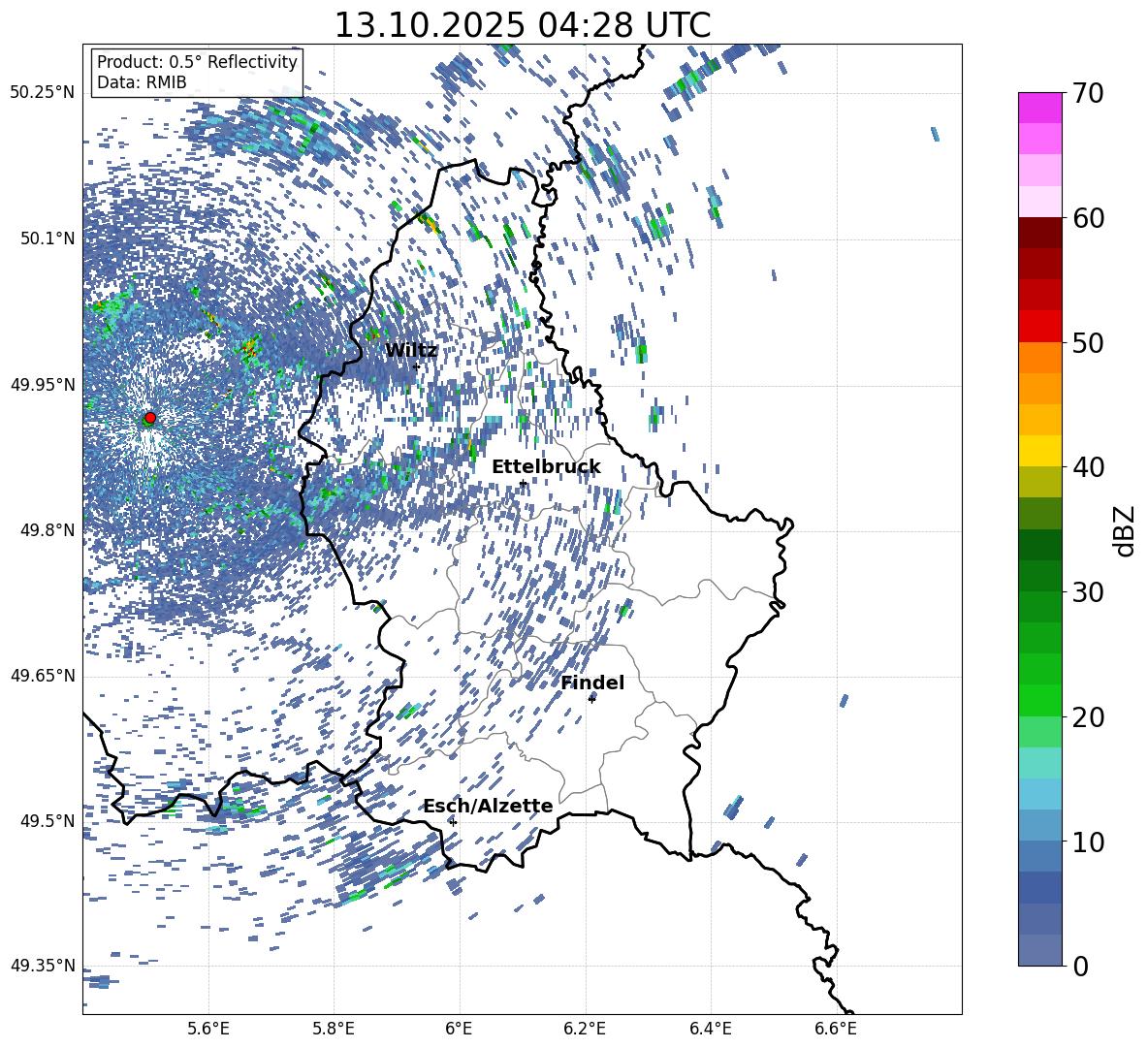
Task: Click the 6.2°E longitude tick label
Action: [x=585, y=1029]
